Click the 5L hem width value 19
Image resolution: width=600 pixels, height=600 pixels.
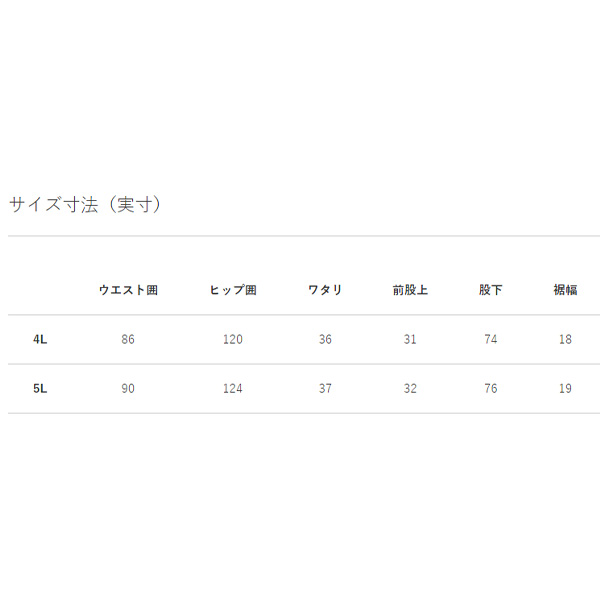[565, 389]
